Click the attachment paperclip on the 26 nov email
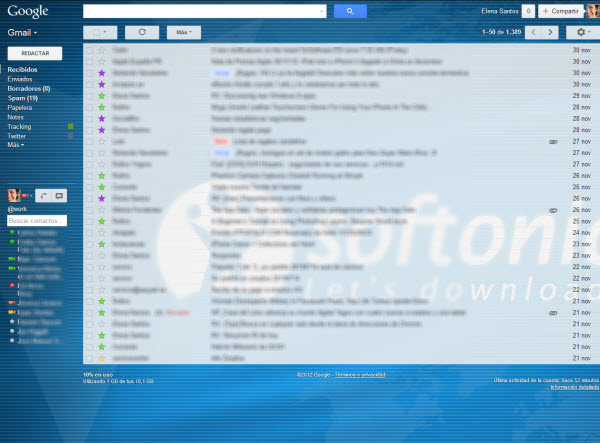Viewport: 600px width, 443px height. pos(553,210)
